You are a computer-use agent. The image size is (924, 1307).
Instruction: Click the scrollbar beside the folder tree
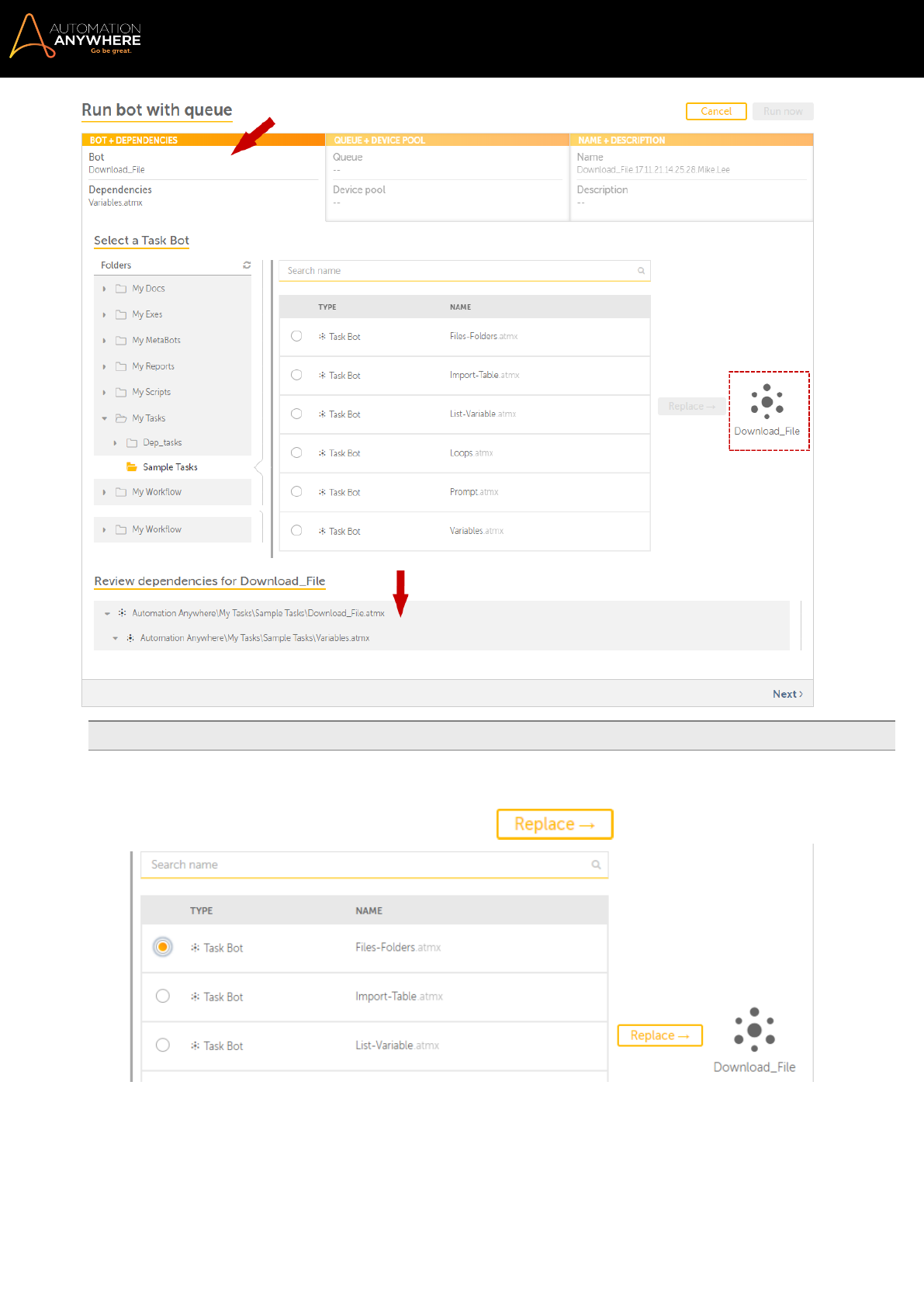pyautogui.click(x=272, y=409)
